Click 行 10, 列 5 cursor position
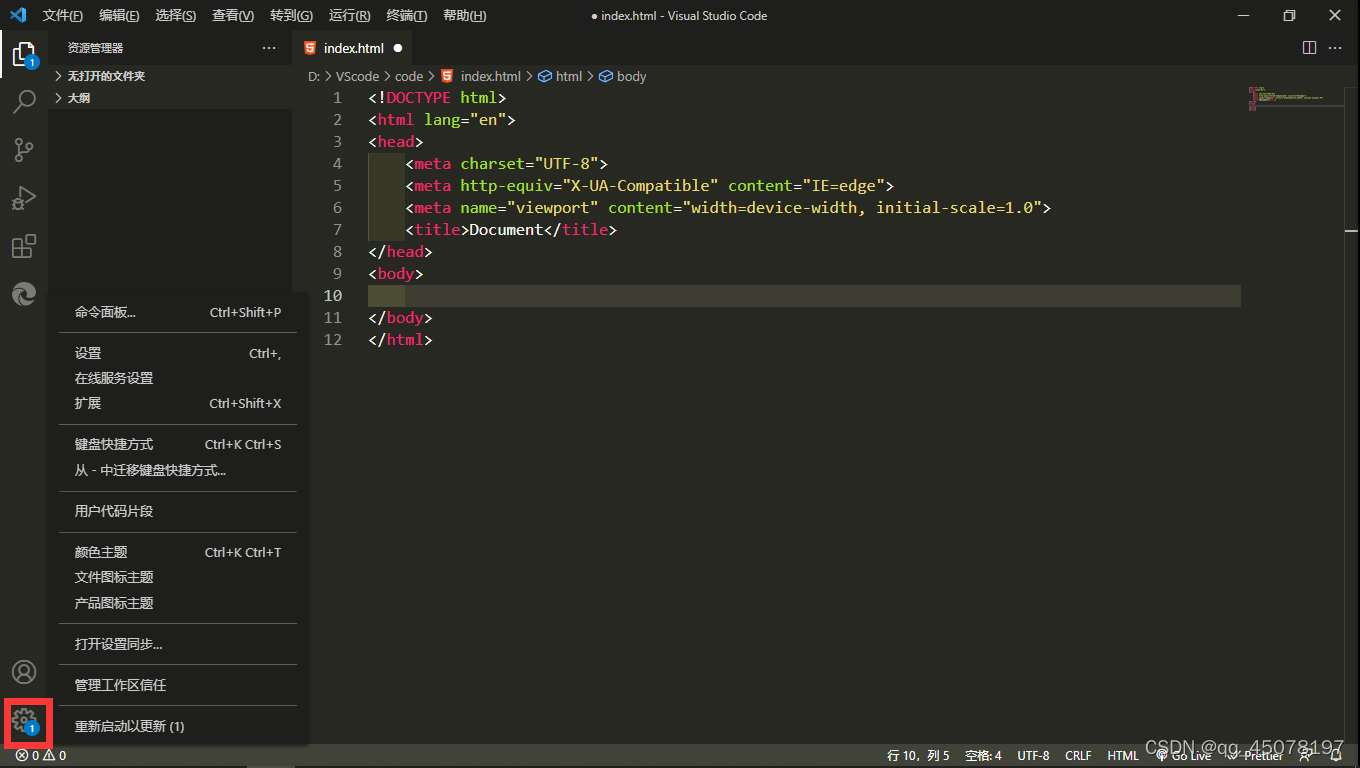 tap(918, 756)
